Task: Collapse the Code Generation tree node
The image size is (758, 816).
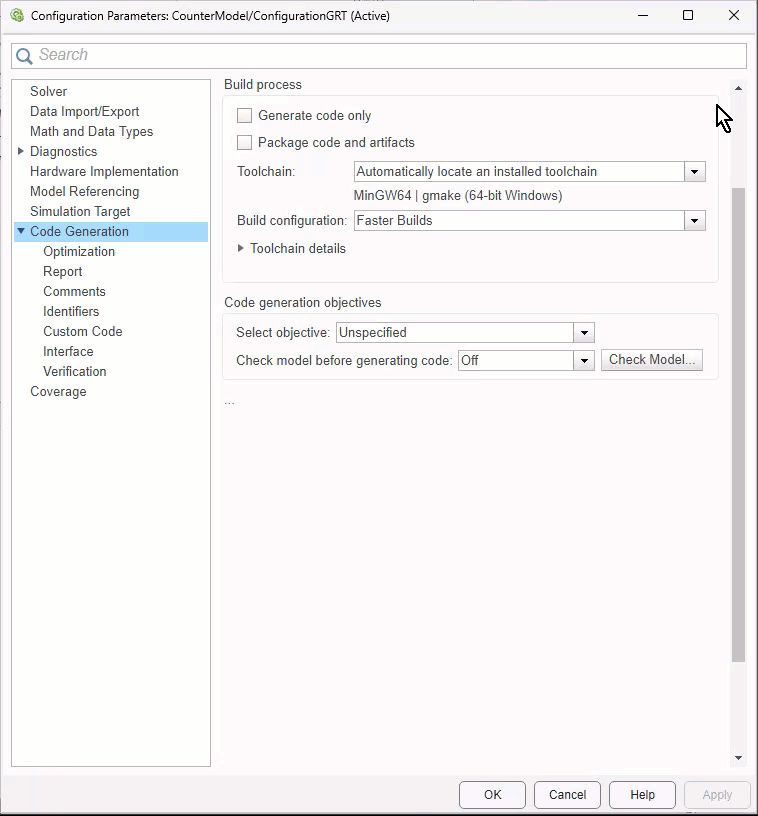Action: pyautogui.click(x=21, y=232)
